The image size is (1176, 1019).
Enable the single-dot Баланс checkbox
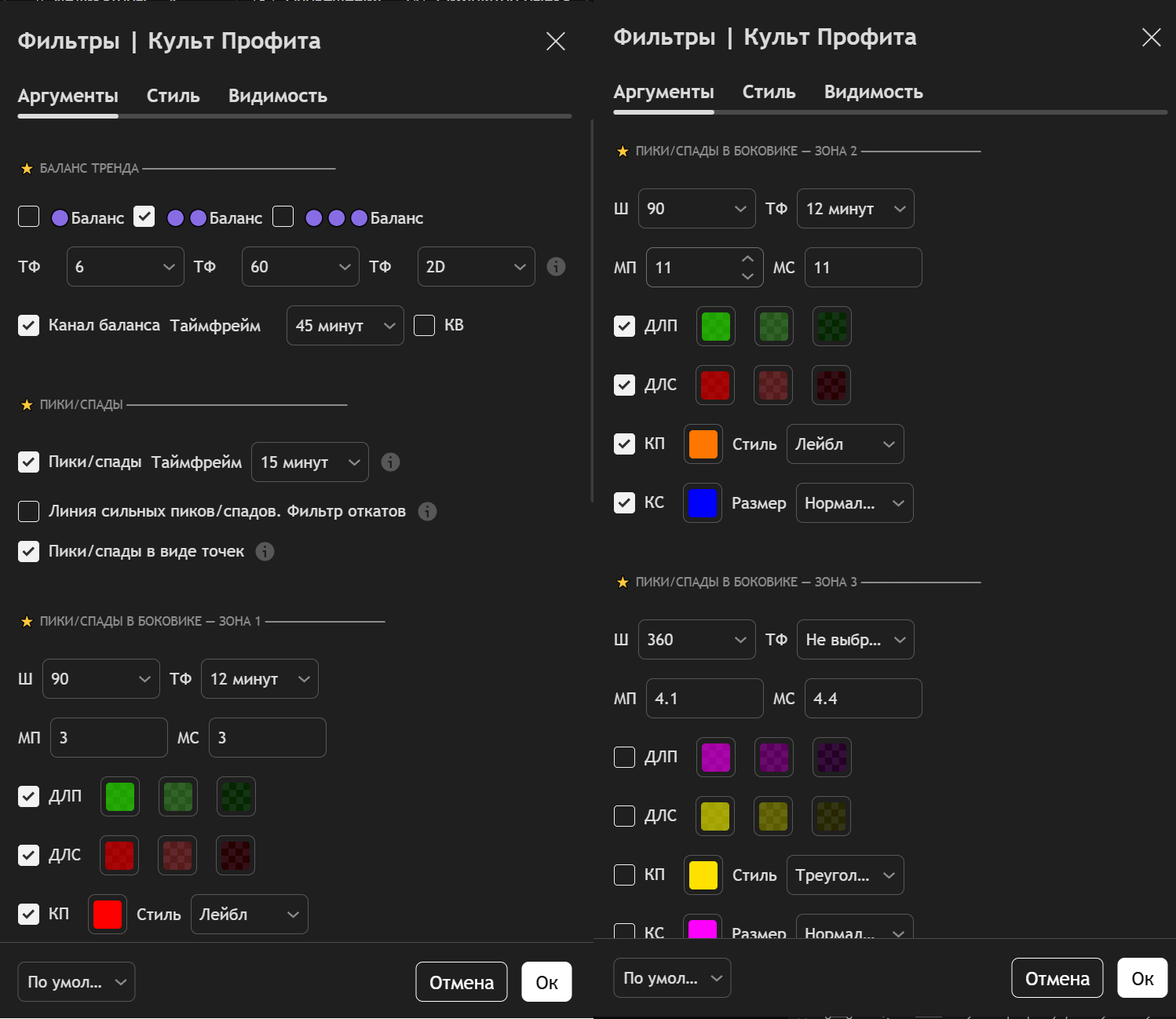pos(29,217)
